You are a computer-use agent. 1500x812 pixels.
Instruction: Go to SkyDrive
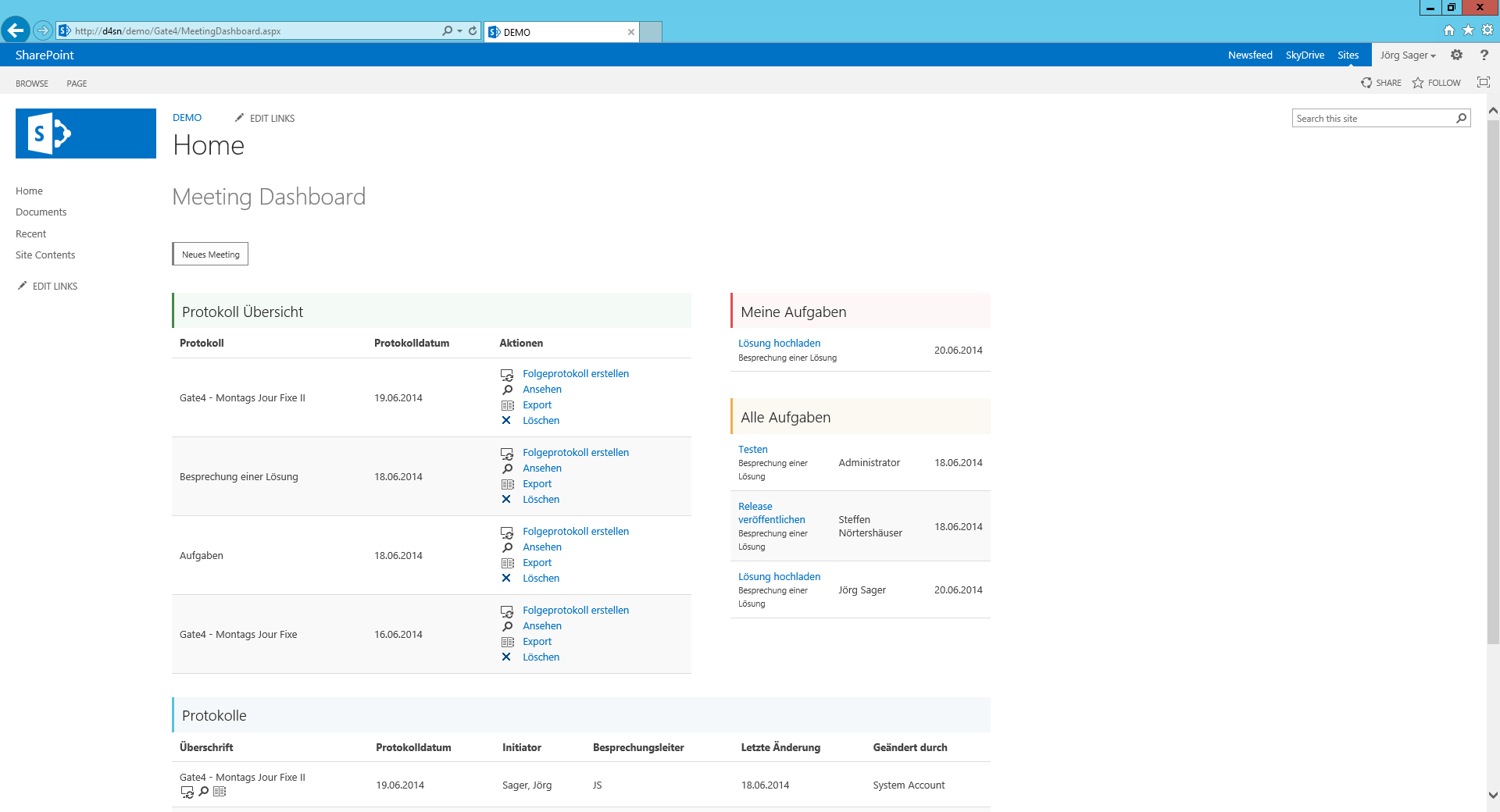[x=1305, y=55]
